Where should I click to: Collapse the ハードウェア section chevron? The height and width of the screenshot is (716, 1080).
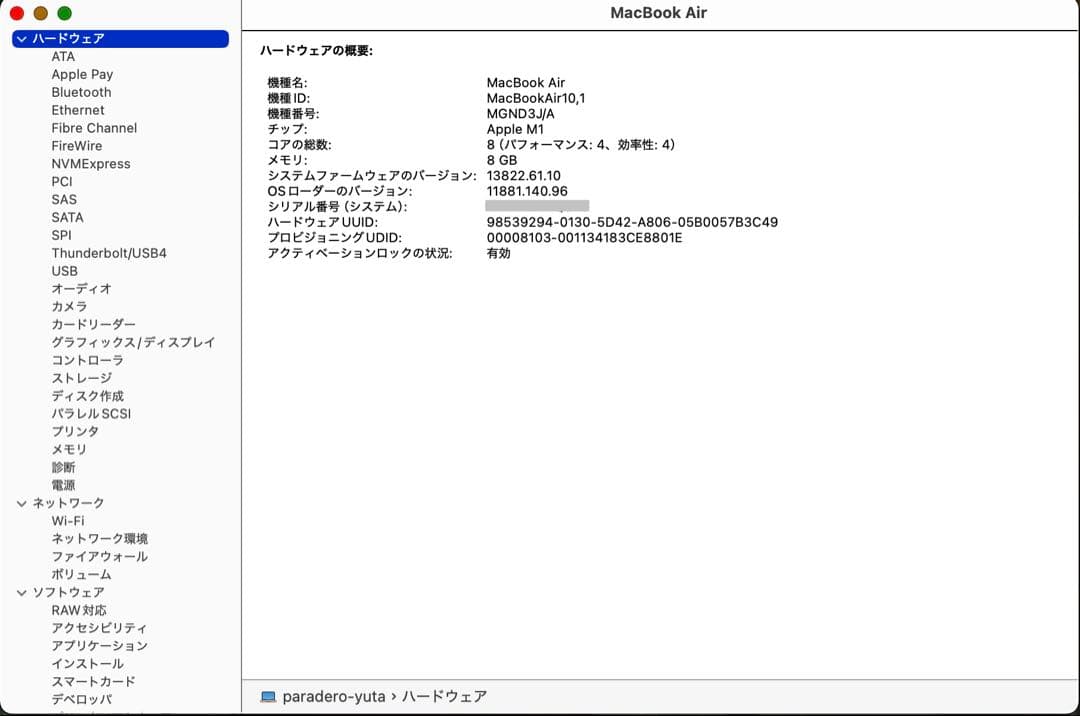(21, 39)
